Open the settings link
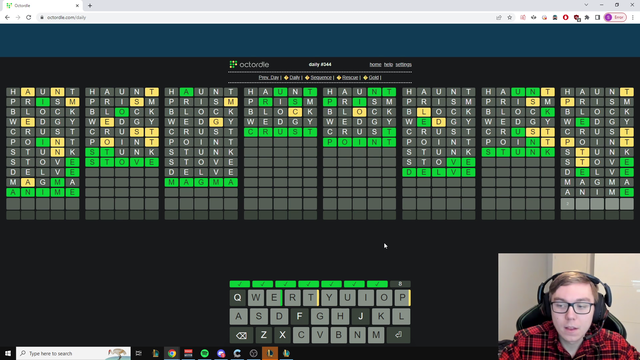Viewport: 640px width, 360px height. pyautogui.click(x=403, y=64)
